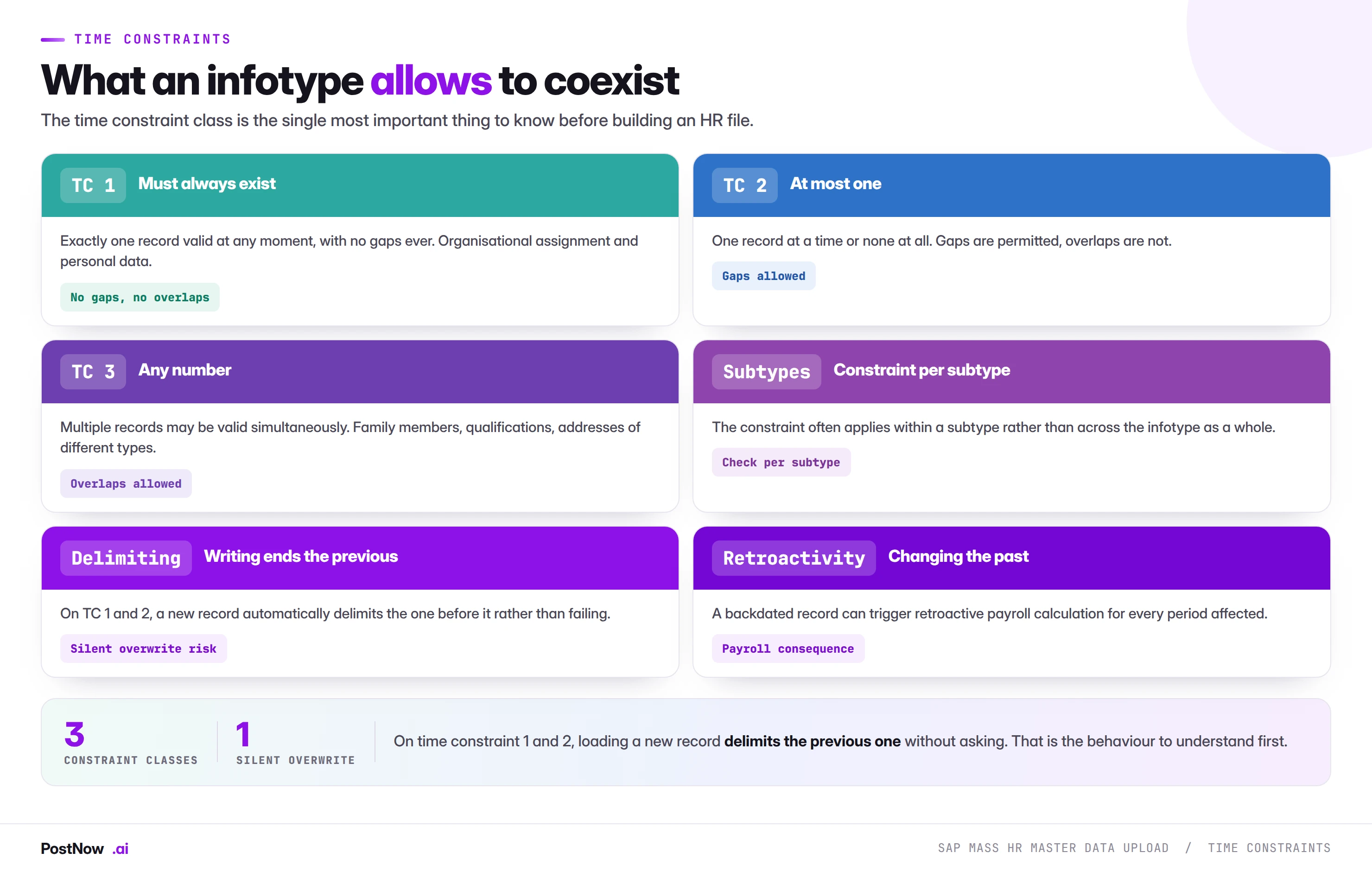Select the Subtypes badge

[x=766, y=372]
